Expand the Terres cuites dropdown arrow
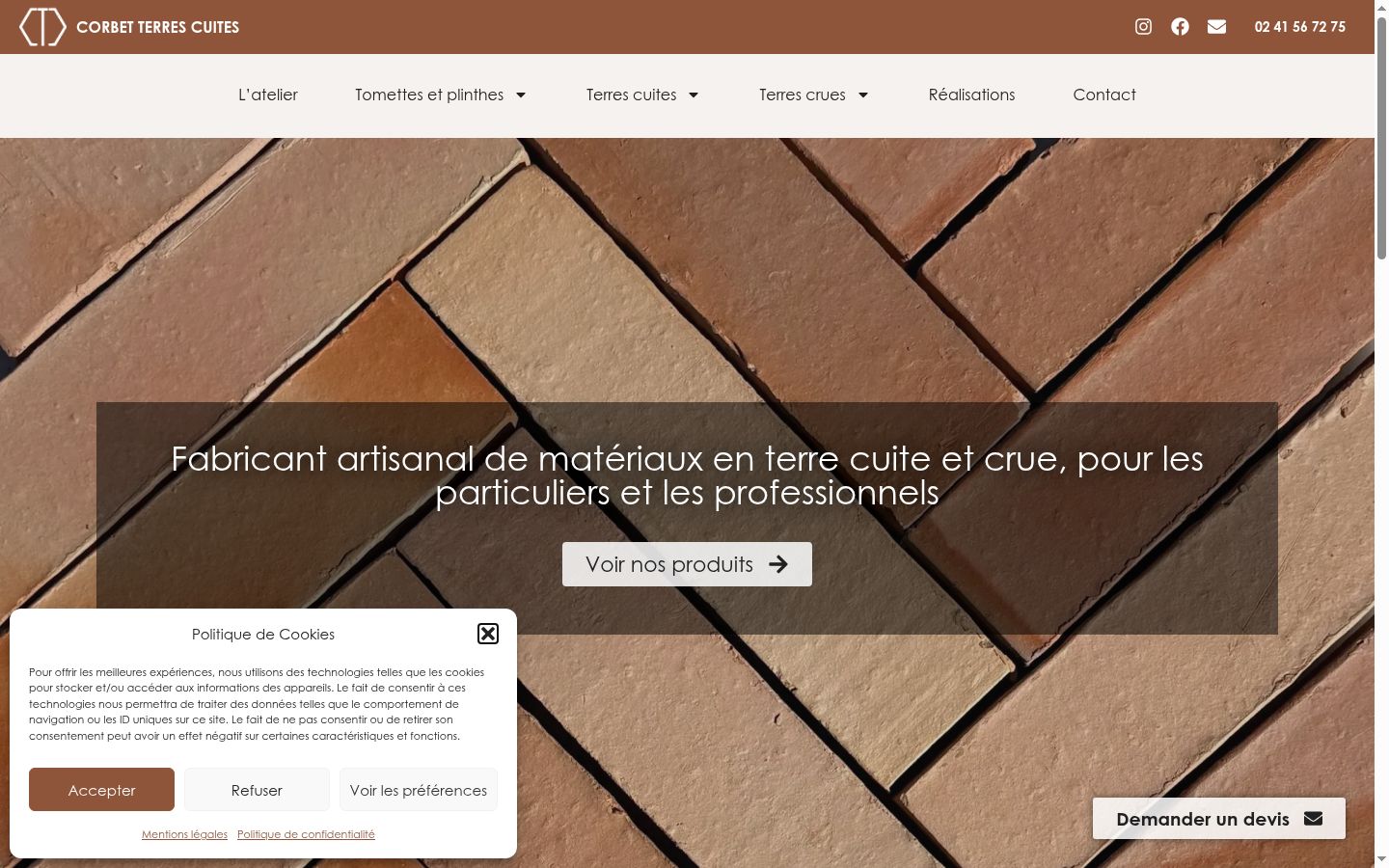Image resolution: width=1389 pixels, height=868 pixels. [x=694, y=95]
